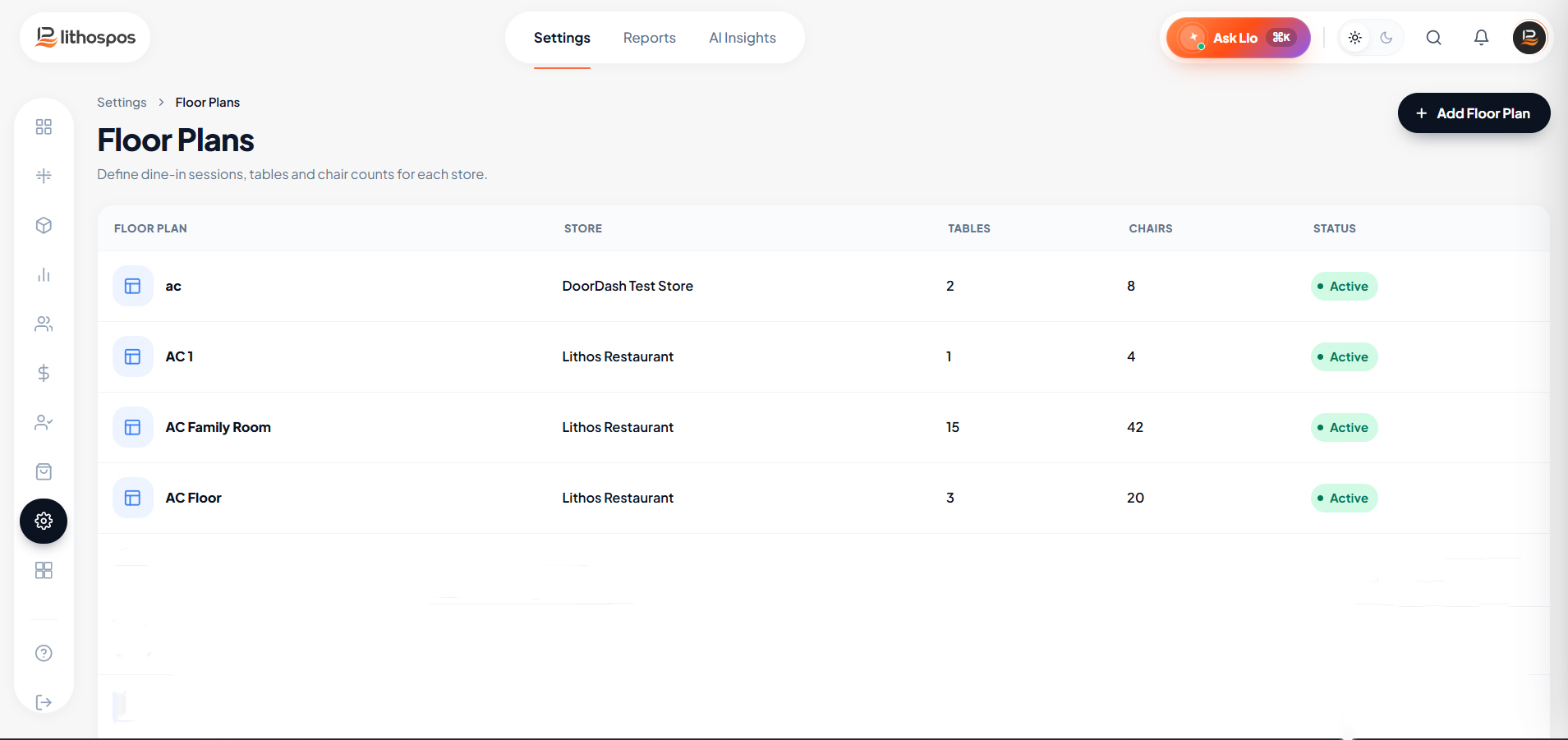Click the Active status badge for ac
The image size is (1568, 740).
(1344, 286)
